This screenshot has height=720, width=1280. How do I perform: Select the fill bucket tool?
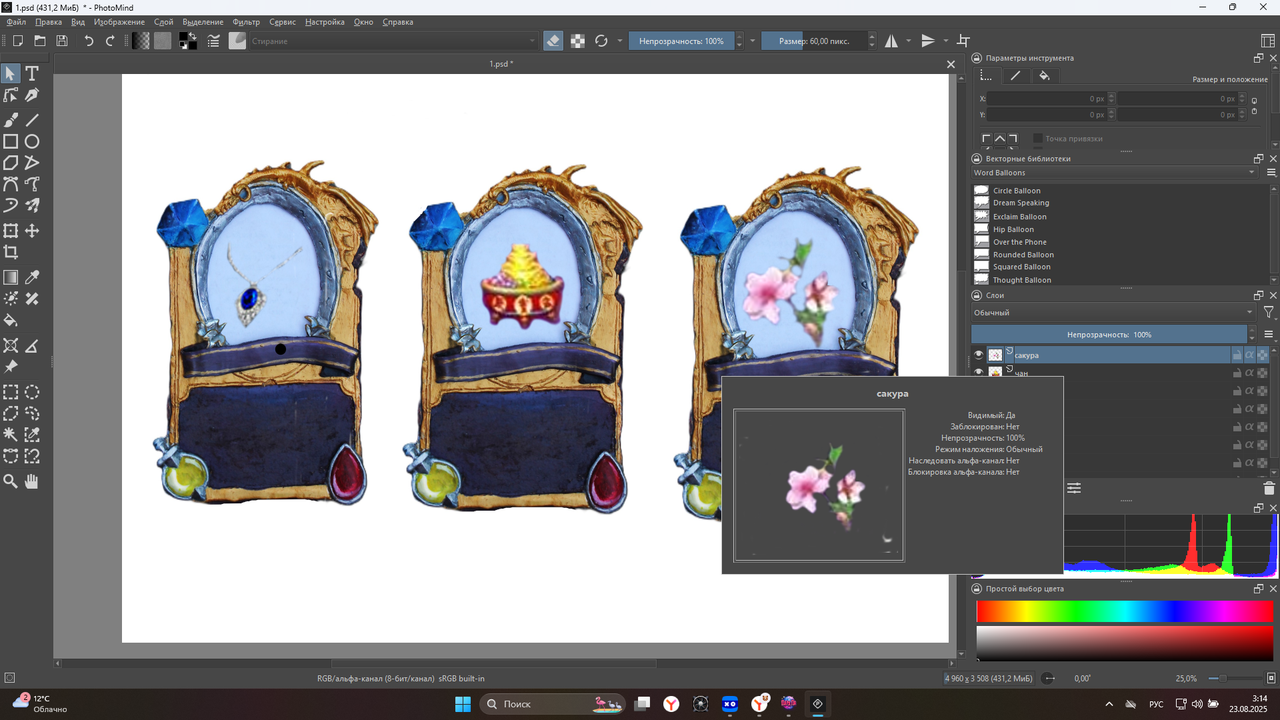tap(11, 321)
